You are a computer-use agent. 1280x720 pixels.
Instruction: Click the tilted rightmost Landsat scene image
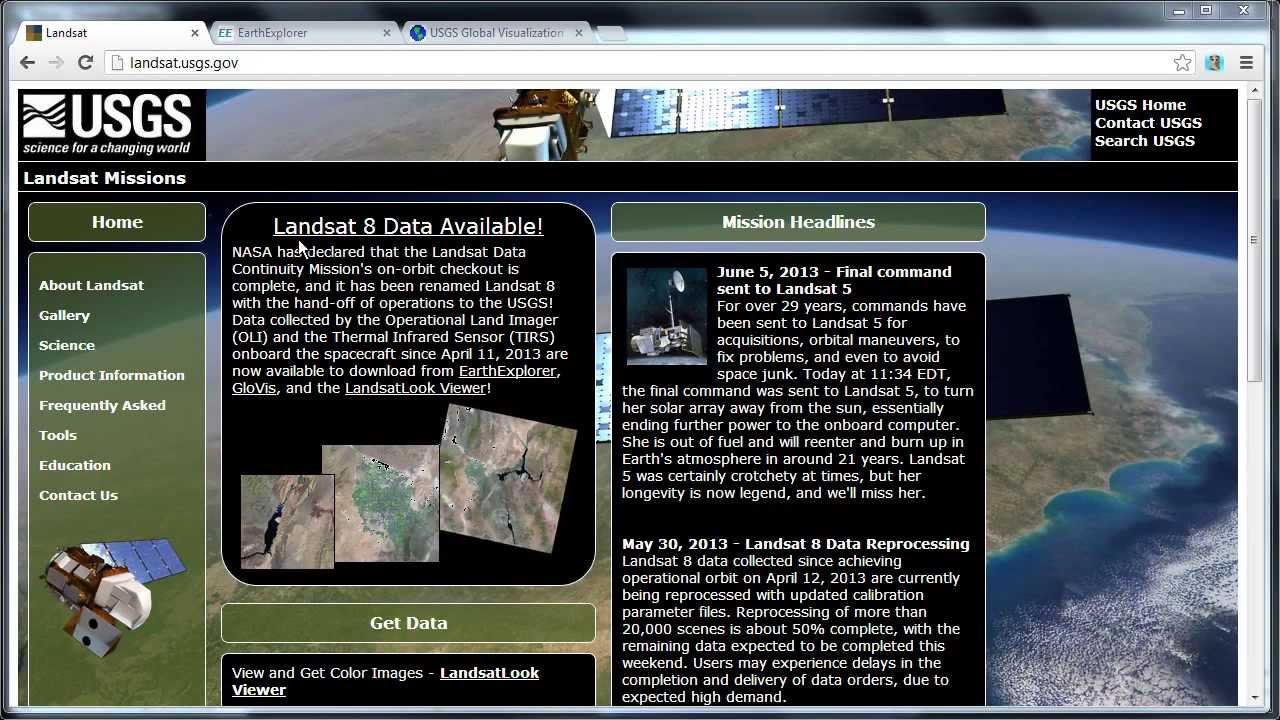[508, 479]
